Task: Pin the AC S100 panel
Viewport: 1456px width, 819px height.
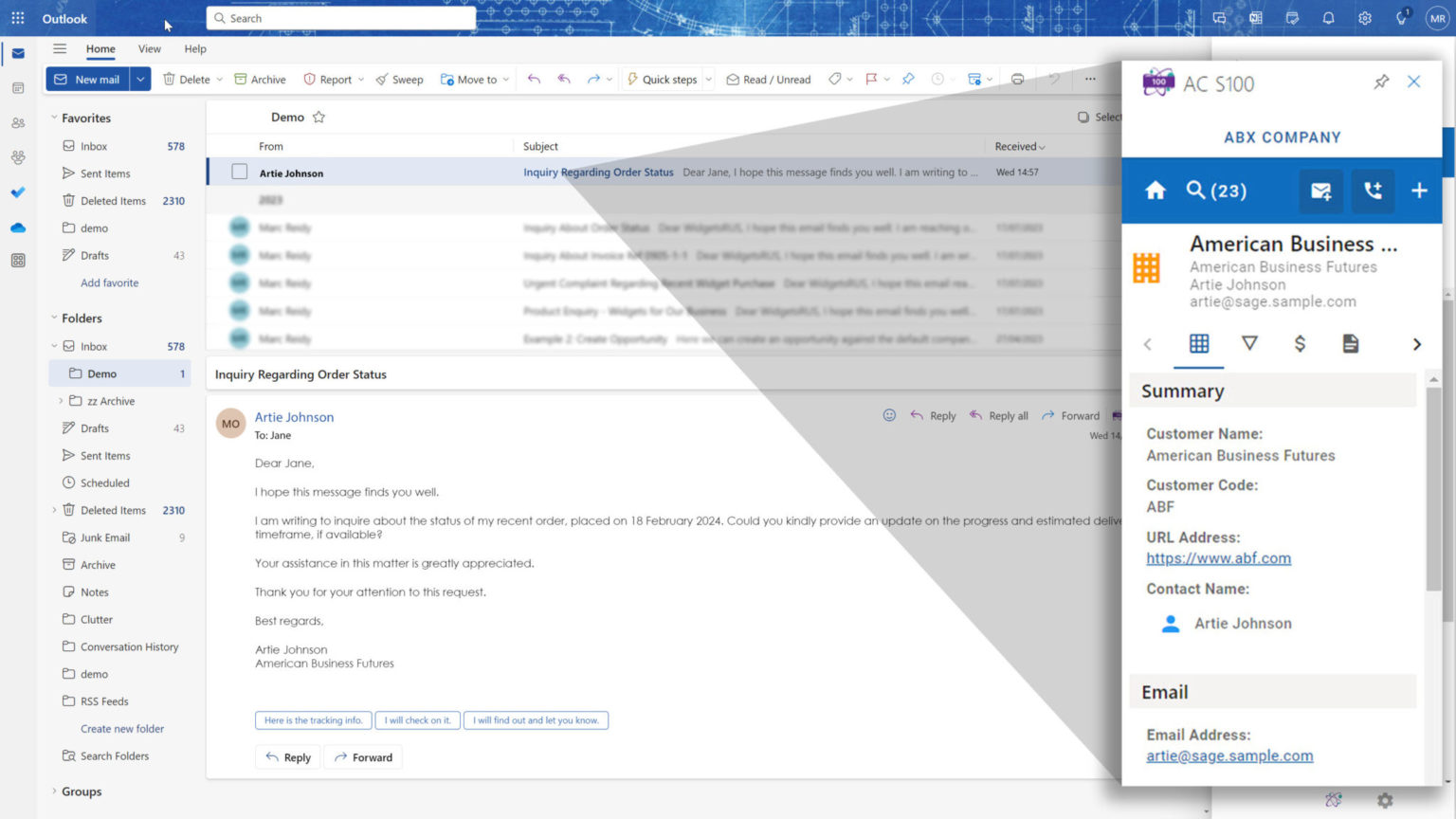Action: (1381, 82)
